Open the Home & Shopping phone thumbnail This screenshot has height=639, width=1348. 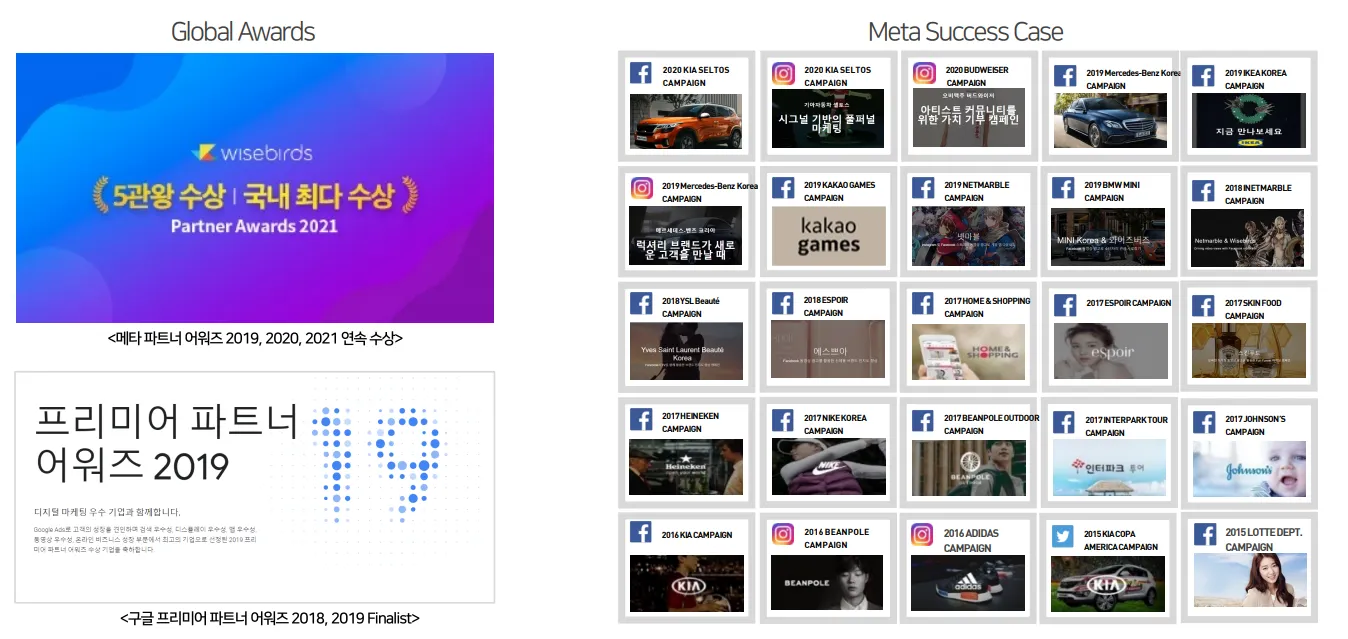pos(969,351)
